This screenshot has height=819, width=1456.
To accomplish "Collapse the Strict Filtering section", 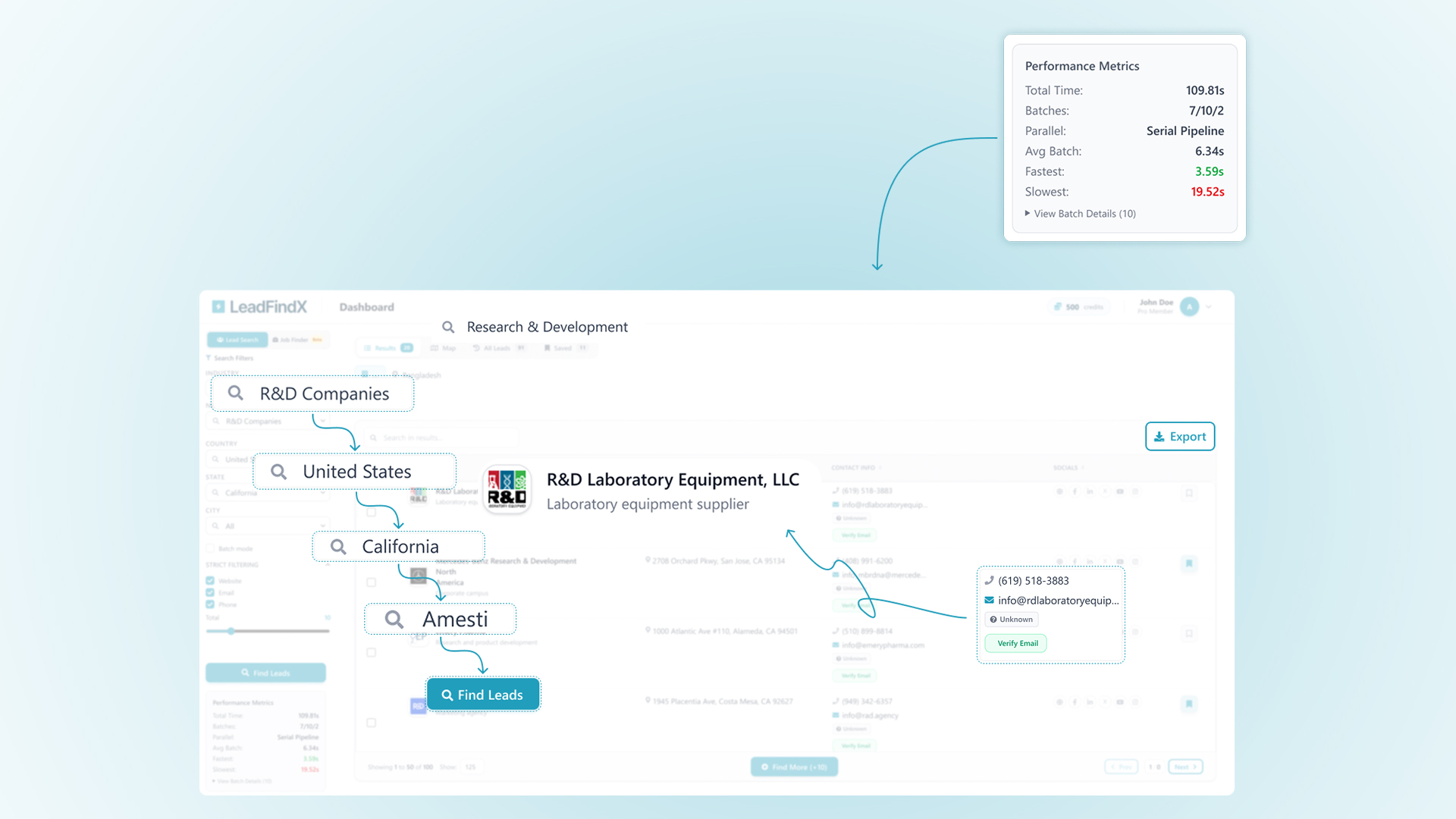I will click(x=328, y=565).
